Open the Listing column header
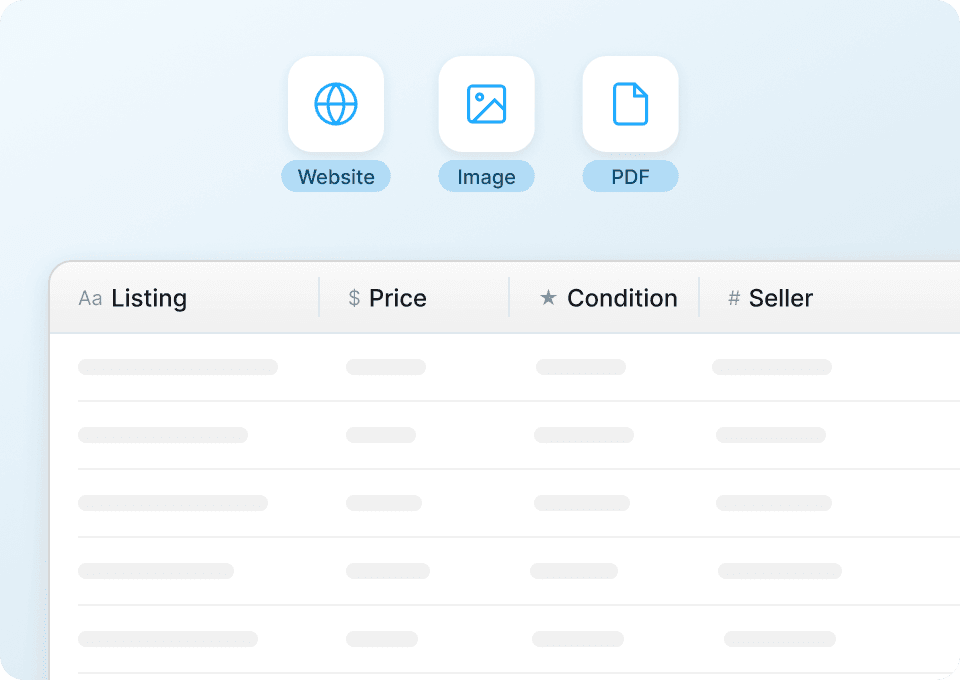Image resolution: width=960 pixels, height=680 pixels. pos(152,298)
